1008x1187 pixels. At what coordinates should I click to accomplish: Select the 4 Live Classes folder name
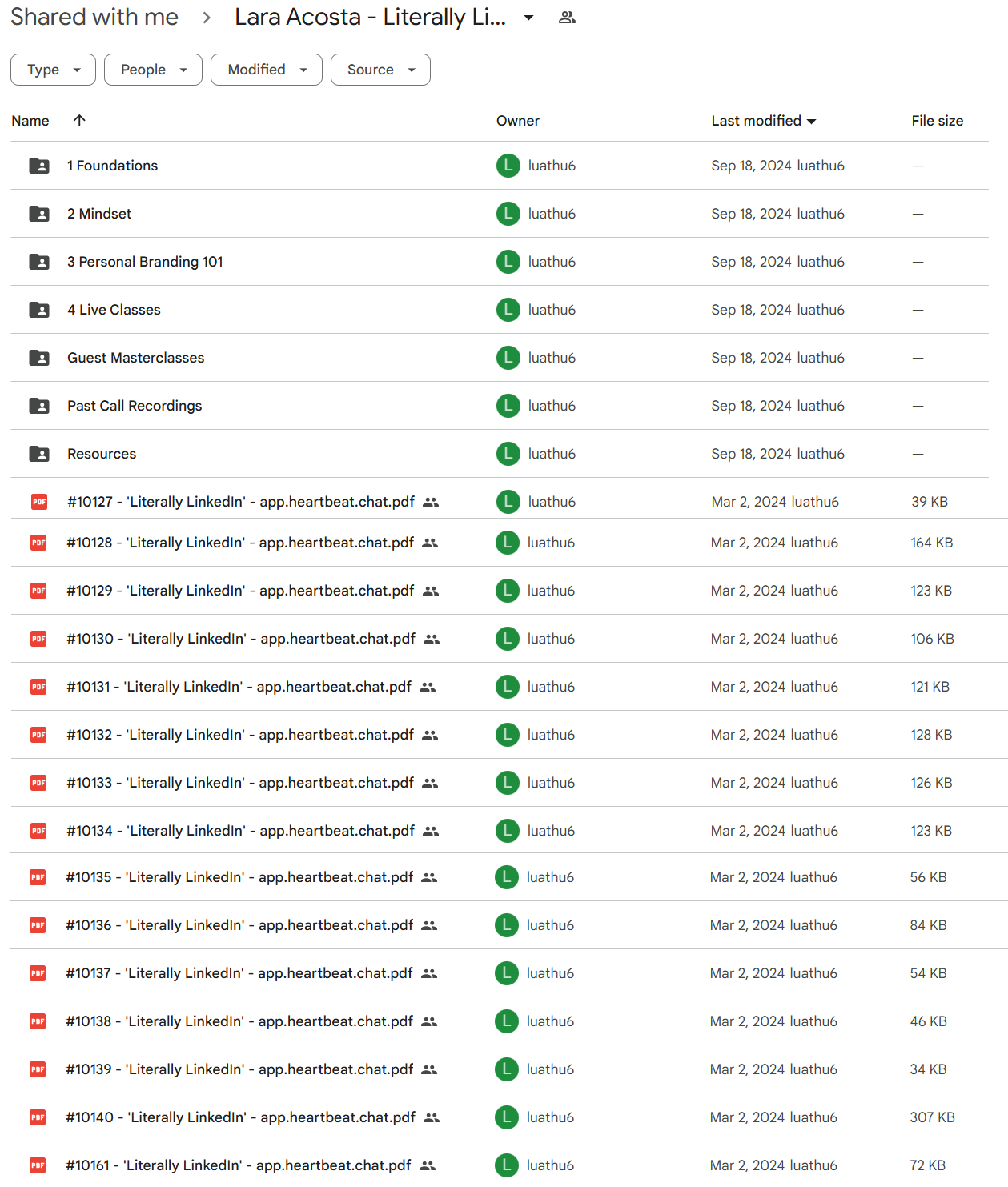click(114, 310)
